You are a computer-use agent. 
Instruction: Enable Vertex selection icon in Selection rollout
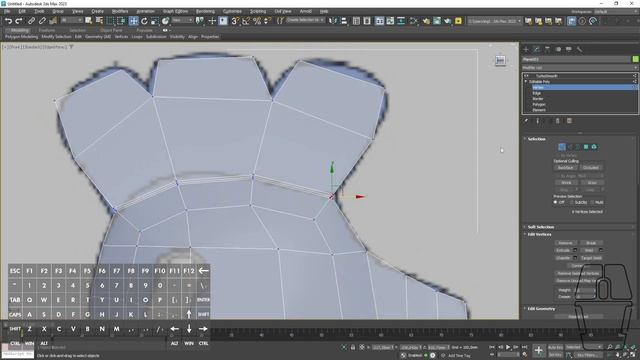[x=562, y=147]
